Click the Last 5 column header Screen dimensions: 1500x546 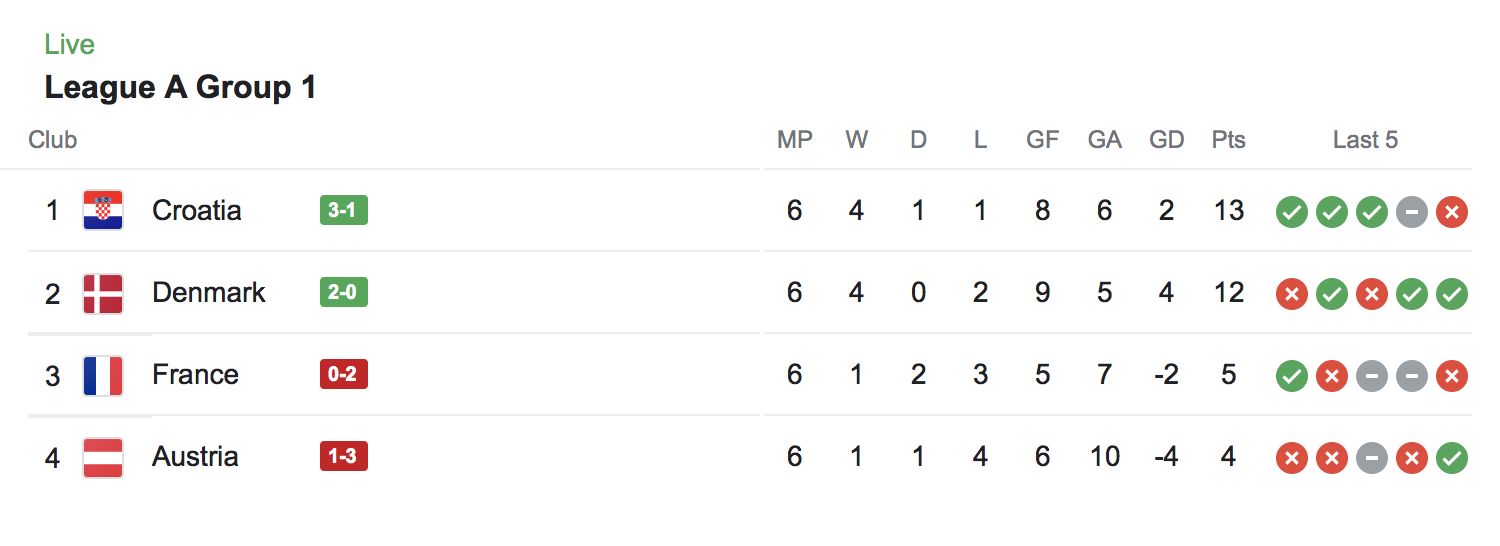(x=1365, y=140)
